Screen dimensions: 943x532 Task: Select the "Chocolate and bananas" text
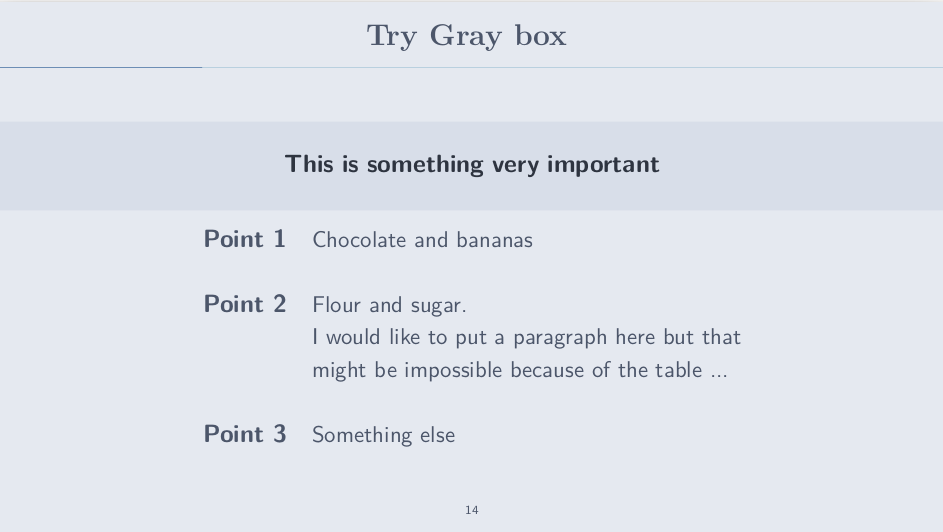coord(422,240)
